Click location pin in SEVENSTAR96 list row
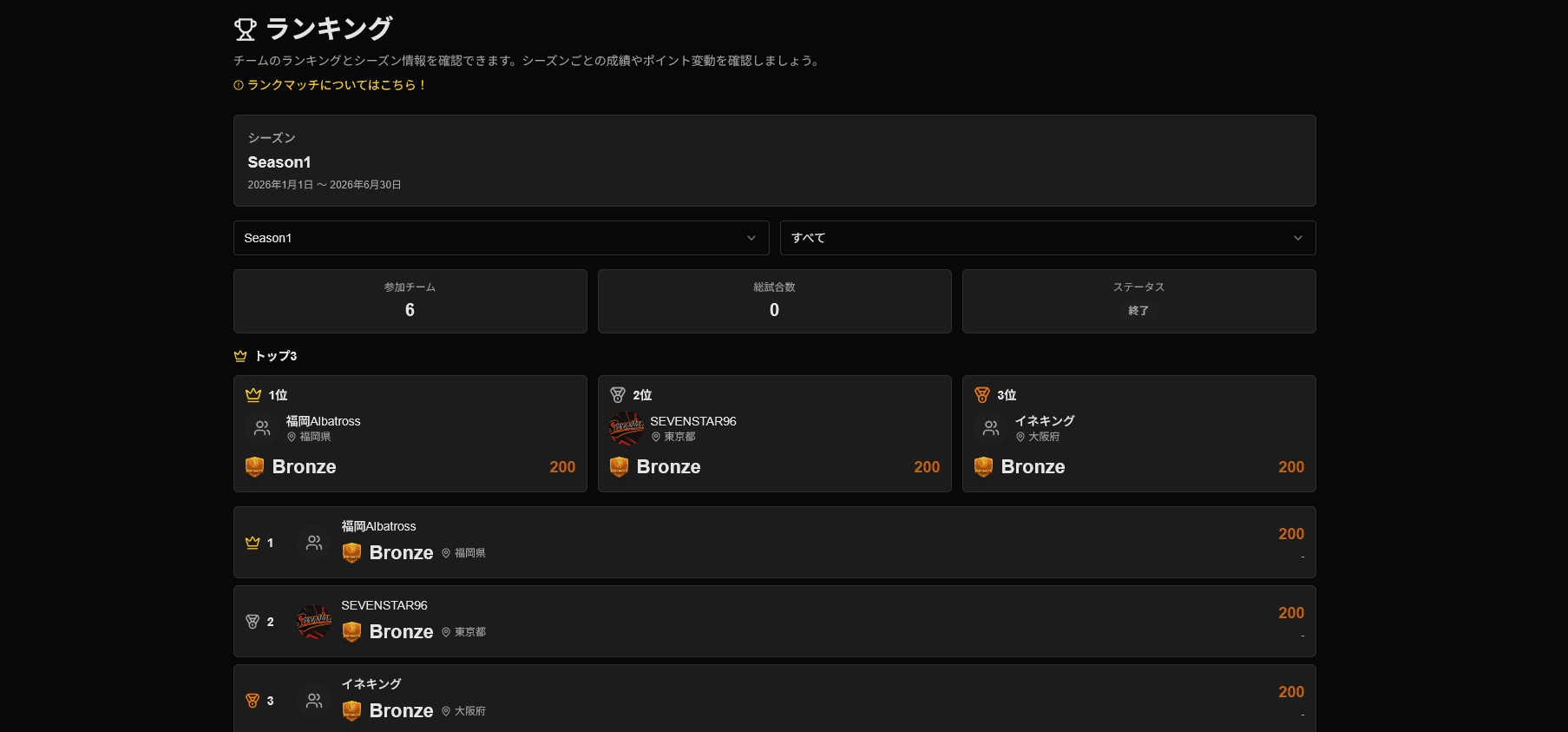The width and height of the screenshot is (1568, 732). [x=446, y=632]
